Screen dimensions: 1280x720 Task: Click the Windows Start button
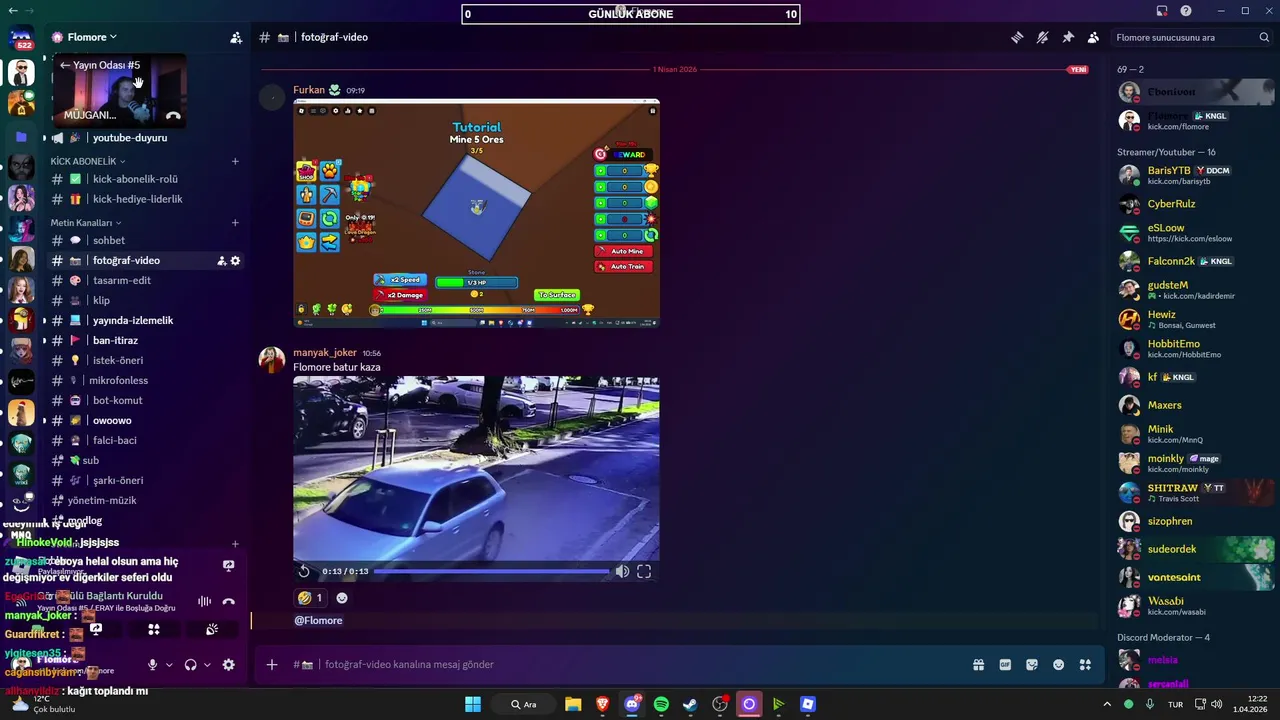pos(473,704)
